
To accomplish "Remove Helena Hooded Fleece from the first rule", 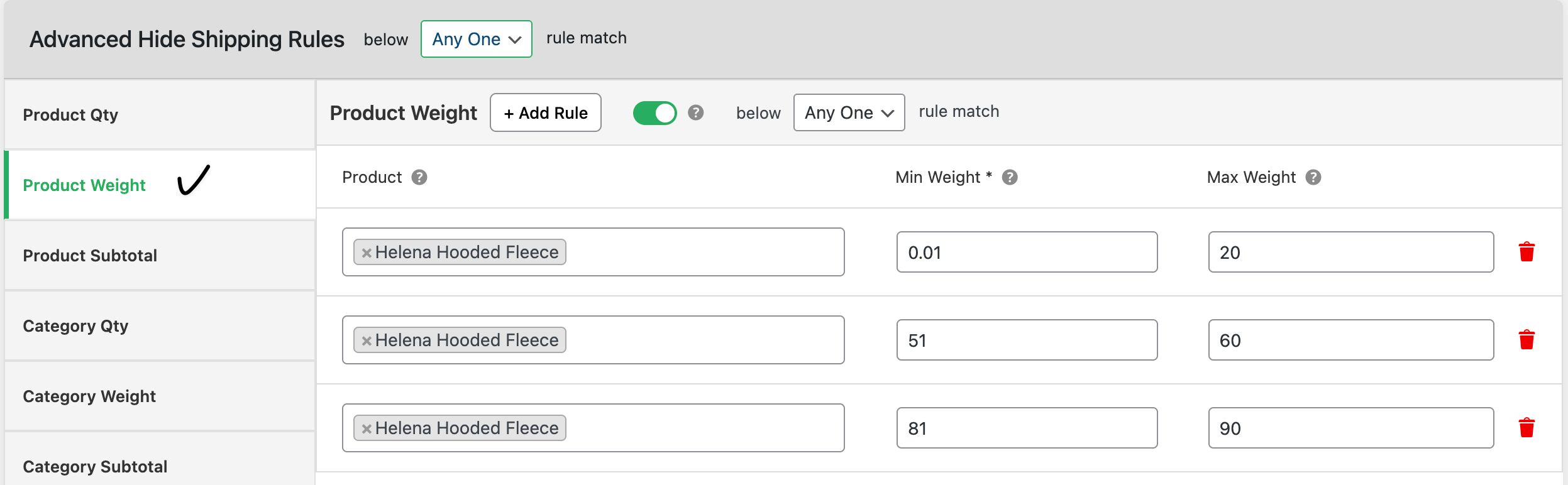I will click(367, 252).
